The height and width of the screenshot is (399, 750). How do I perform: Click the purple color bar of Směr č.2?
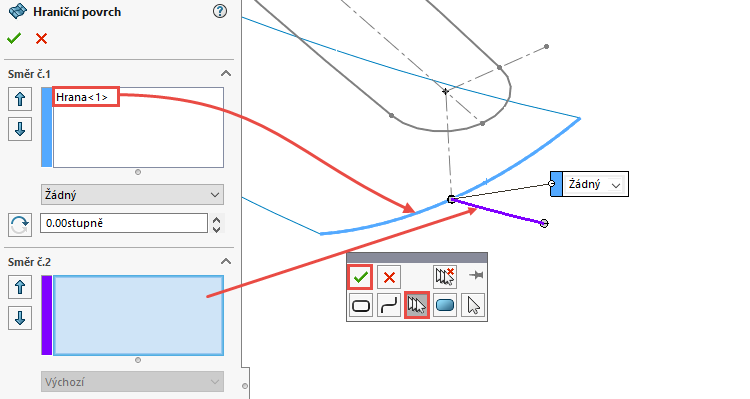pos(46,315)
